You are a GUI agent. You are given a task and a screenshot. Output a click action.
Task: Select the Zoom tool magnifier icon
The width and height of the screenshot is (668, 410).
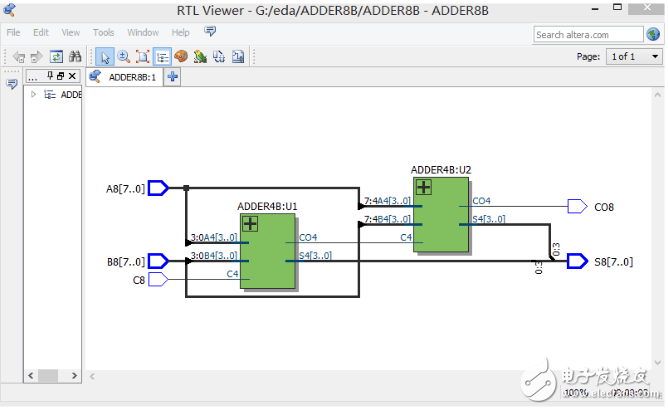pyautogui.click(x=124, y=57)
